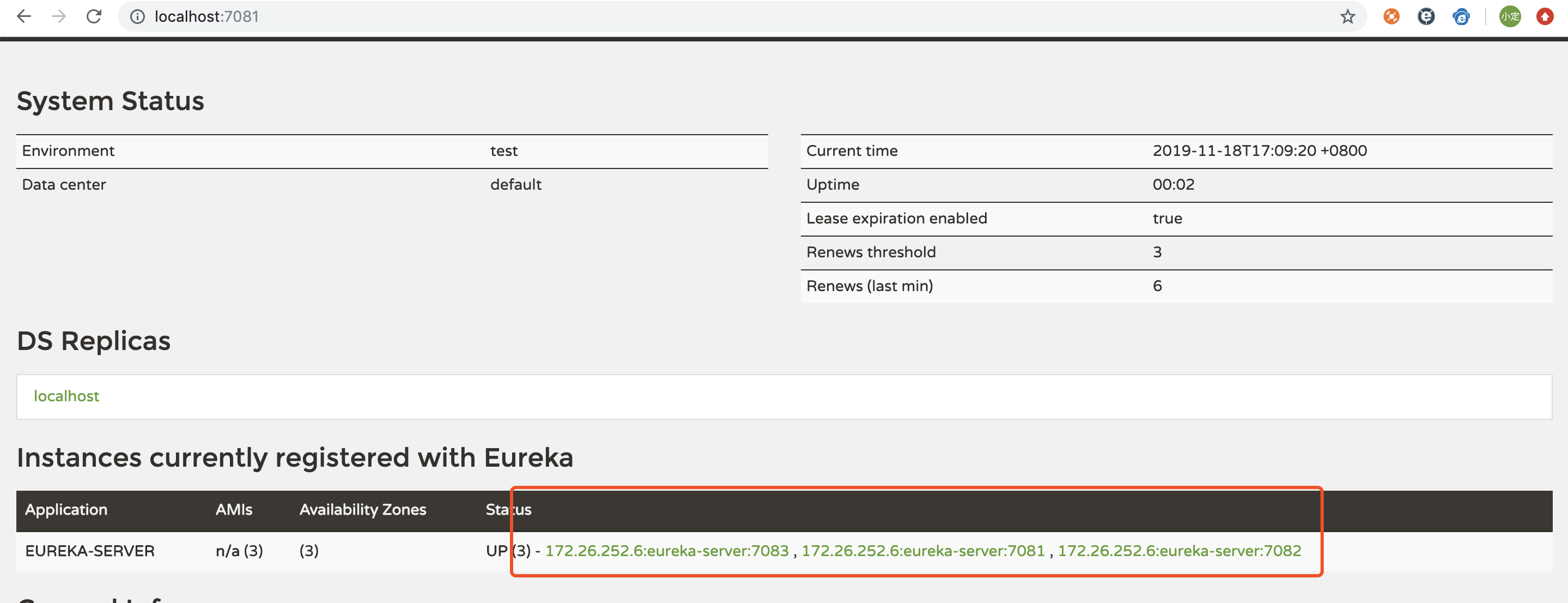Click the Application column header
Image resolution: width=1568 pixels, height=603 pixels.
pos(66,509)
